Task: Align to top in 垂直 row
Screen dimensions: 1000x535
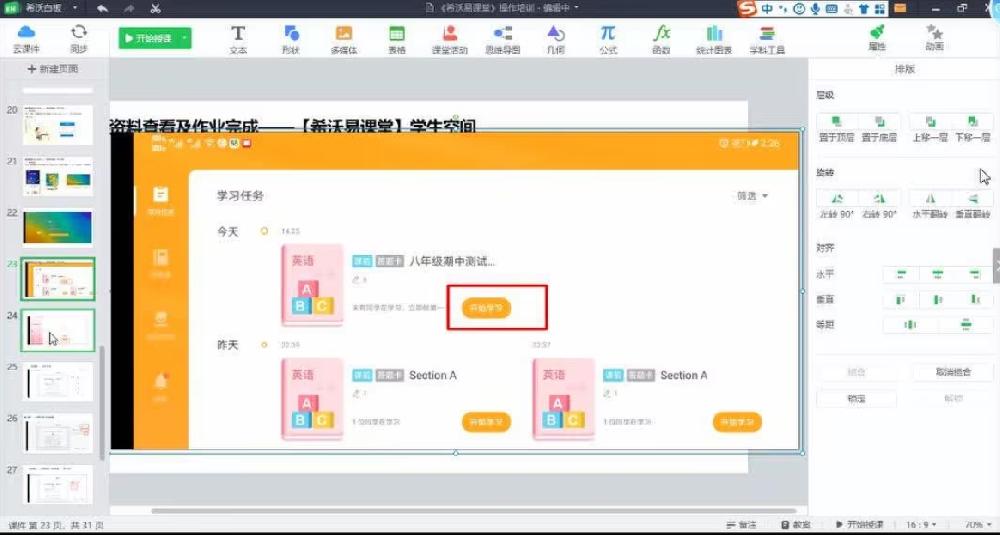Action: click(901, 299)
